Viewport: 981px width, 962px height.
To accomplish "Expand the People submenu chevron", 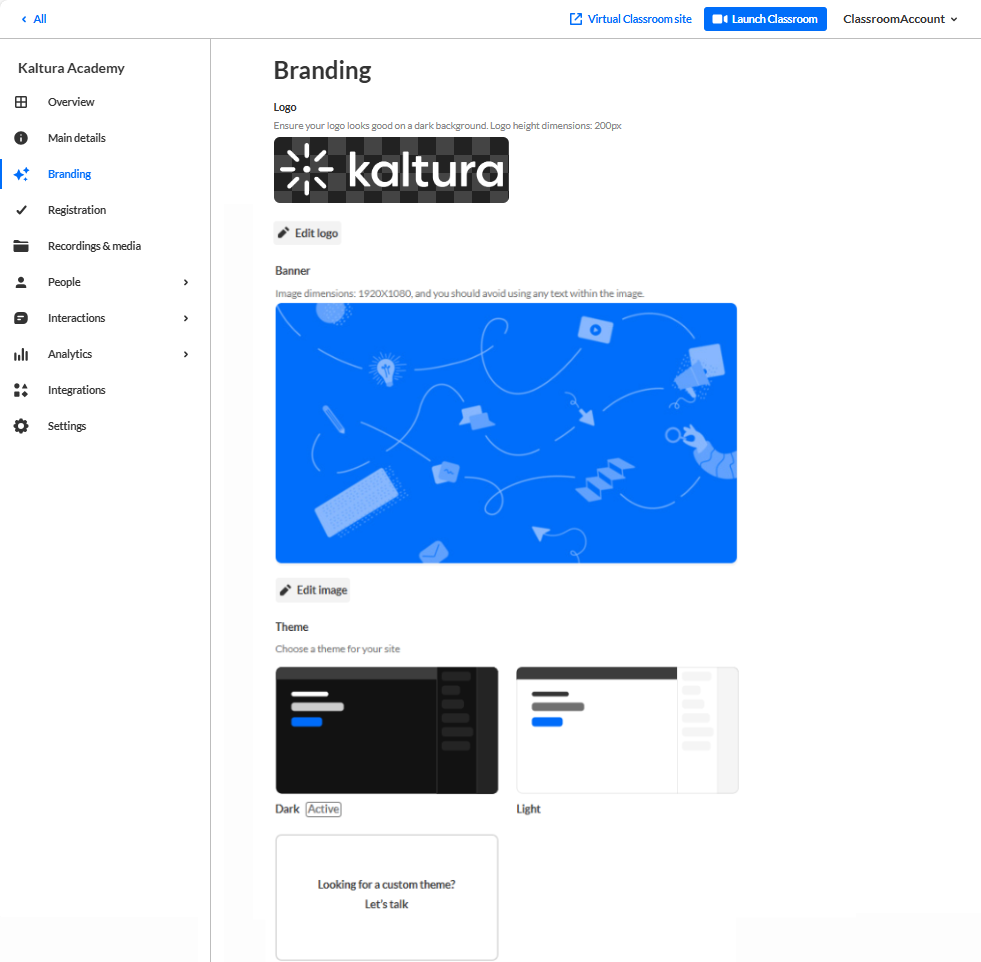I will coord(186,282).
